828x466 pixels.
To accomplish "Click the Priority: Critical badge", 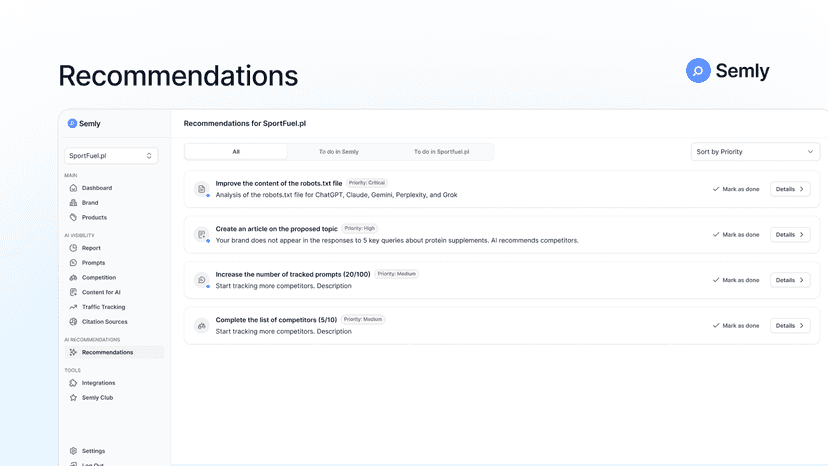I will pyautogui.click(x=366, y=183).
